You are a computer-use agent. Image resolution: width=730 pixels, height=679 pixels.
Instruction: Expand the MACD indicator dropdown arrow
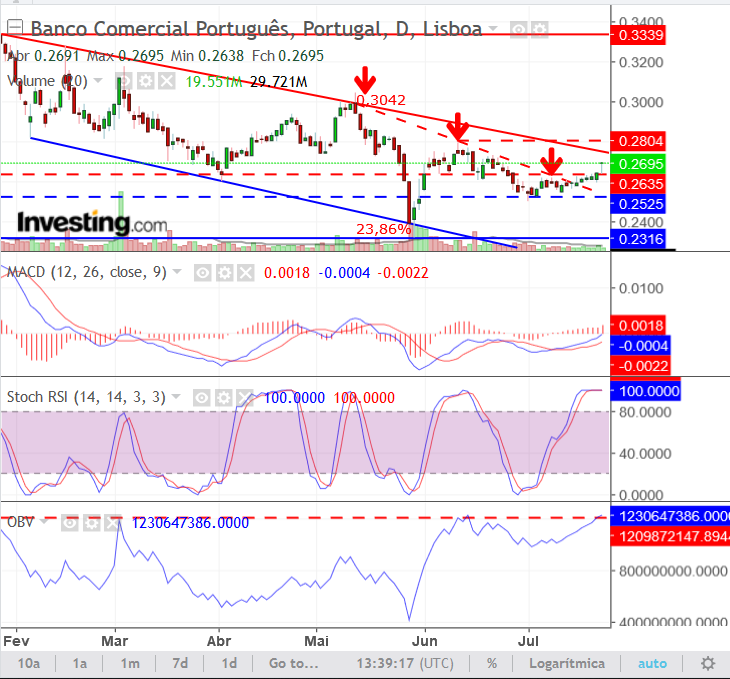[177, 272]
